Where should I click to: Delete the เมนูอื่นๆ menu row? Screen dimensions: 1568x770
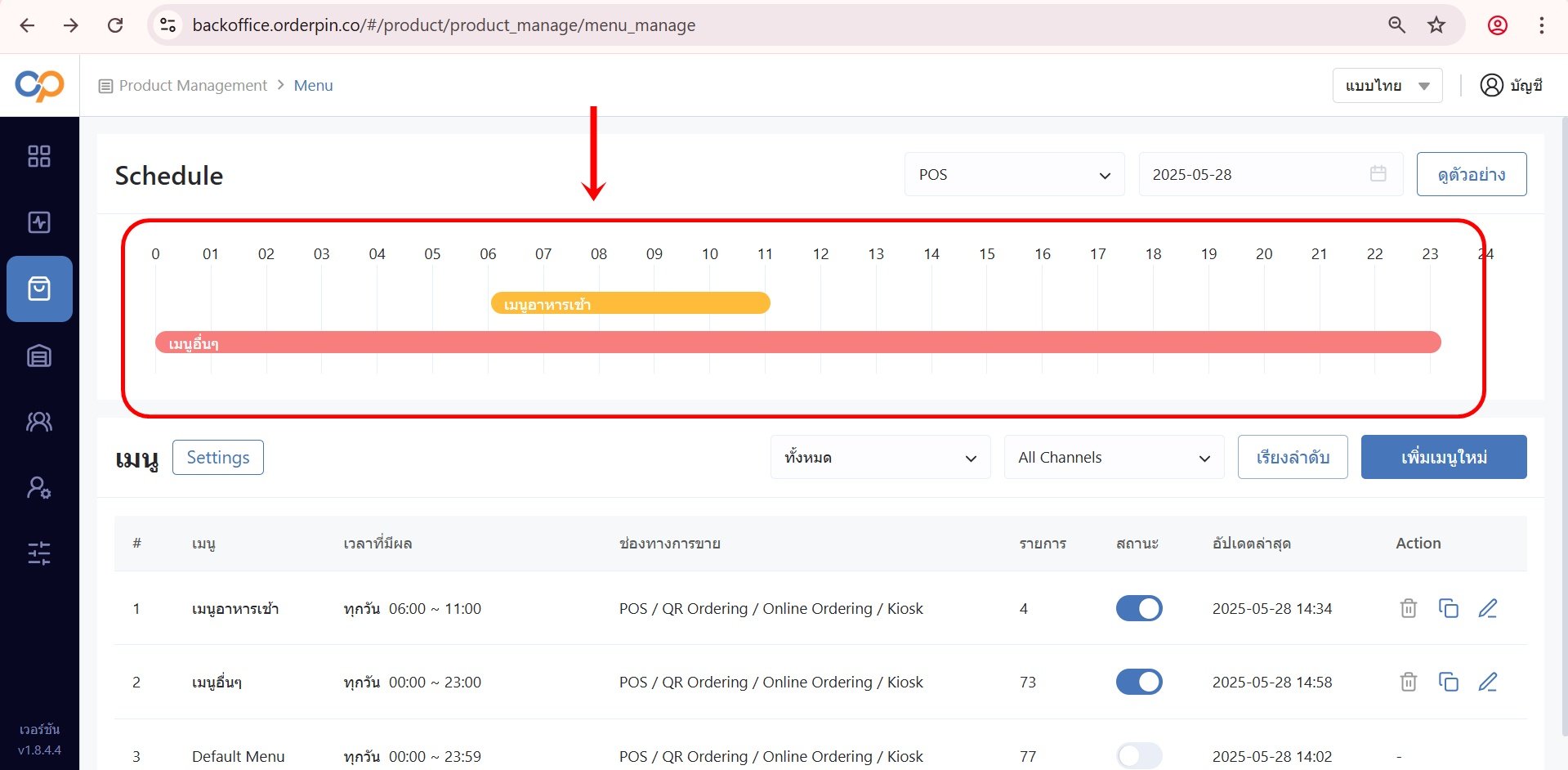click(x=1408, y=682)
